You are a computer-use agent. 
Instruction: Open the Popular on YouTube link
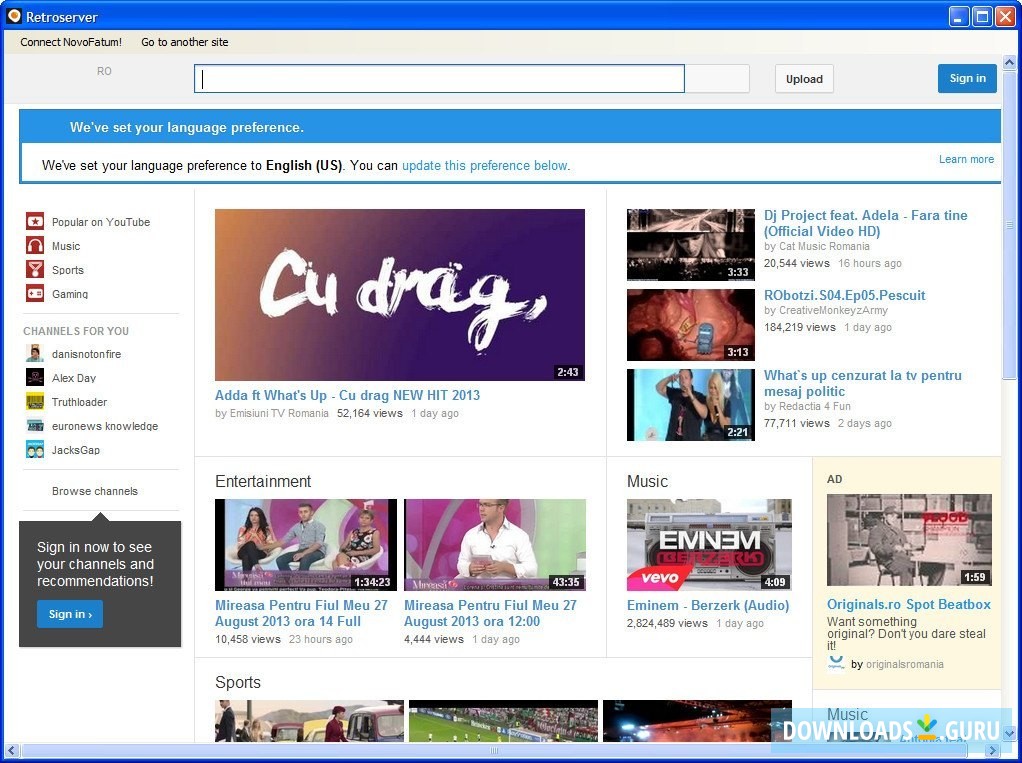[x=101, y=222]
